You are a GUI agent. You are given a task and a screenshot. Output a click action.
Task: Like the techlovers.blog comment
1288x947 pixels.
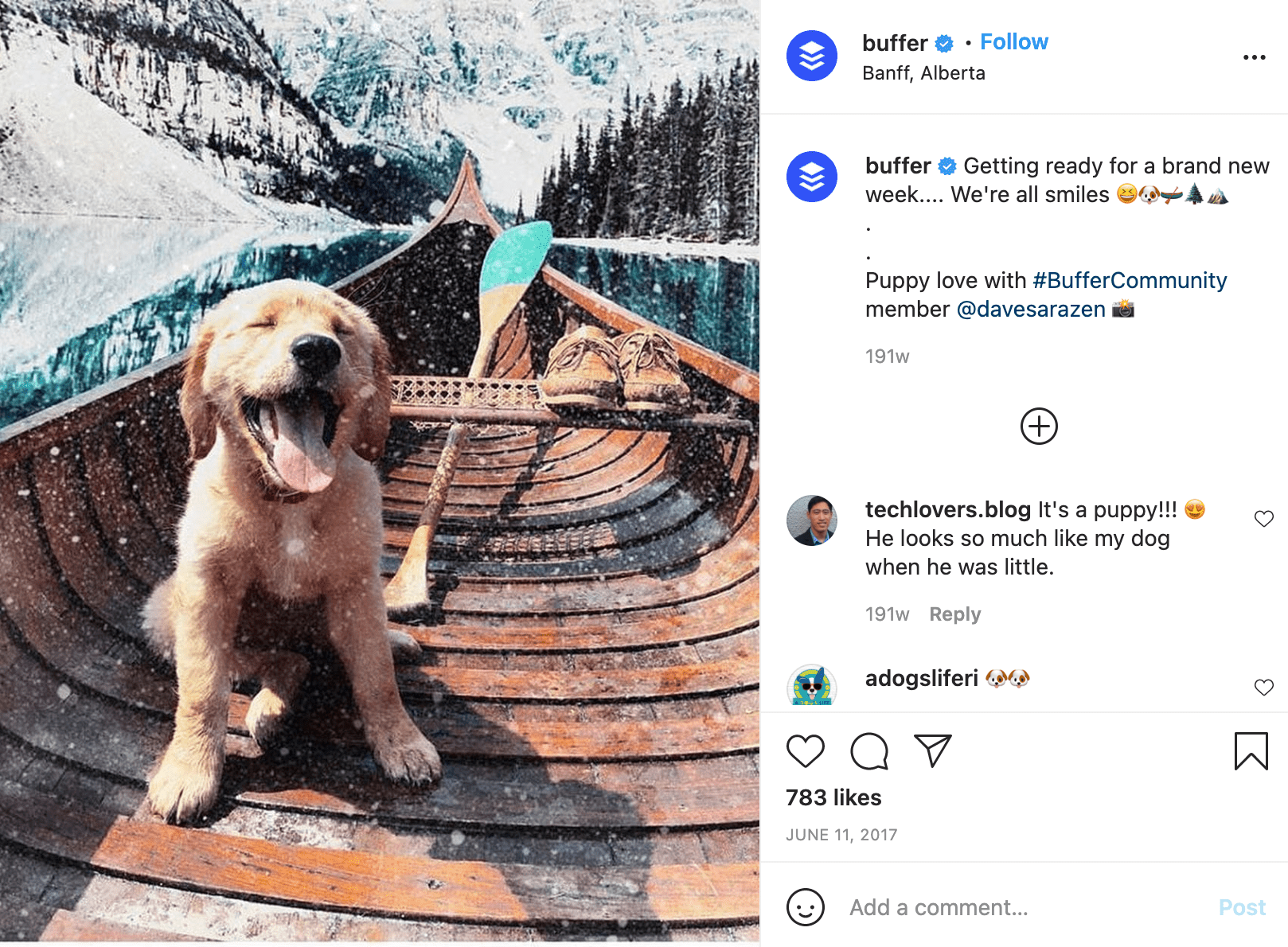1263,519
